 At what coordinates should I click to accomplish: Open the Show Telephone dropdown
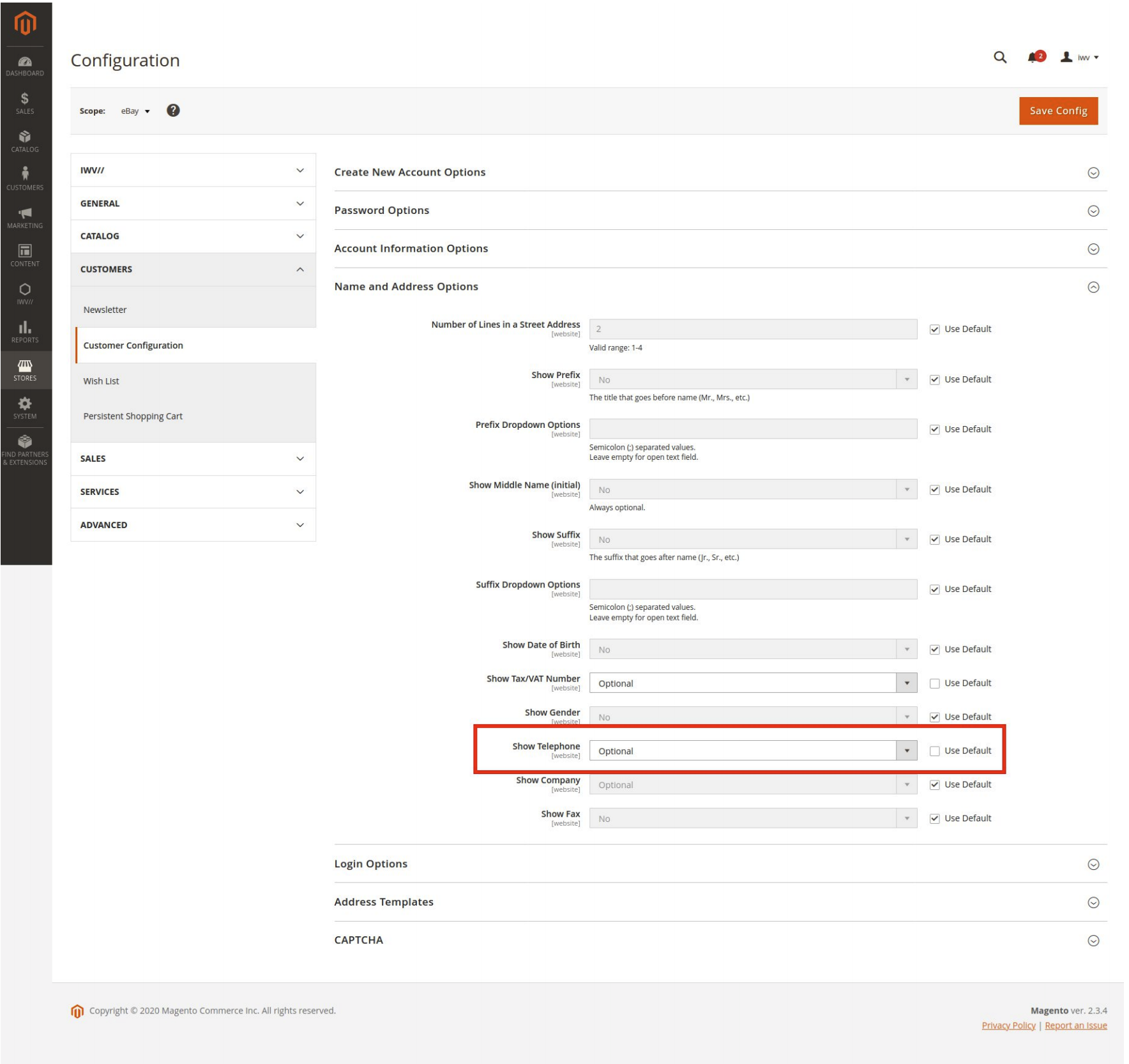click(752, 751)
